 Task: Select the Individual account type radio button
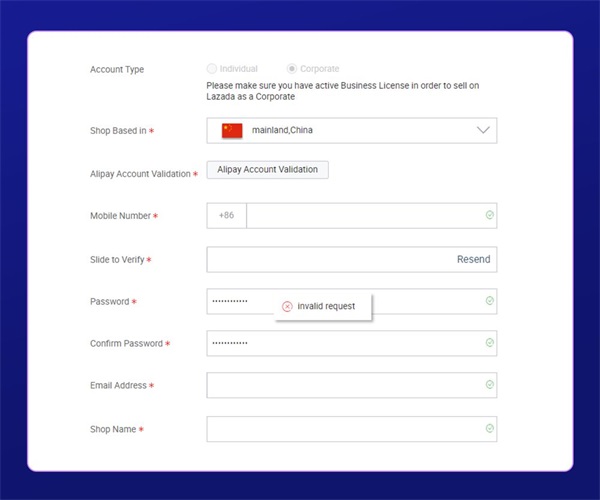pyautogui.click(x=211, y=69)
